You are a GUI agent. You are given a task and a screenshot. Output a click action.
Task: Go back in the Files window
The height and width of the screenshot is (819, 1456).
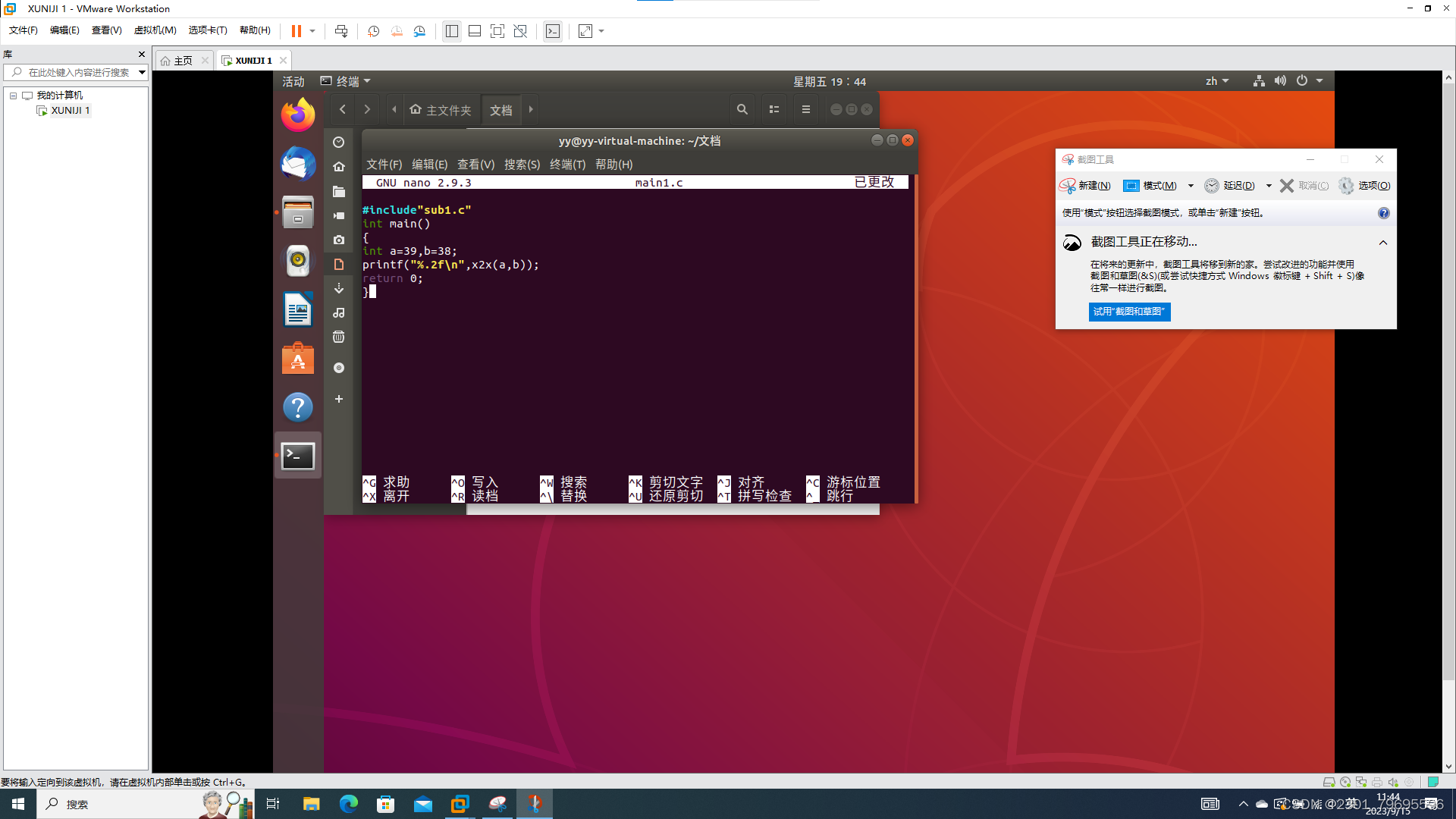(x=343, y=109)
